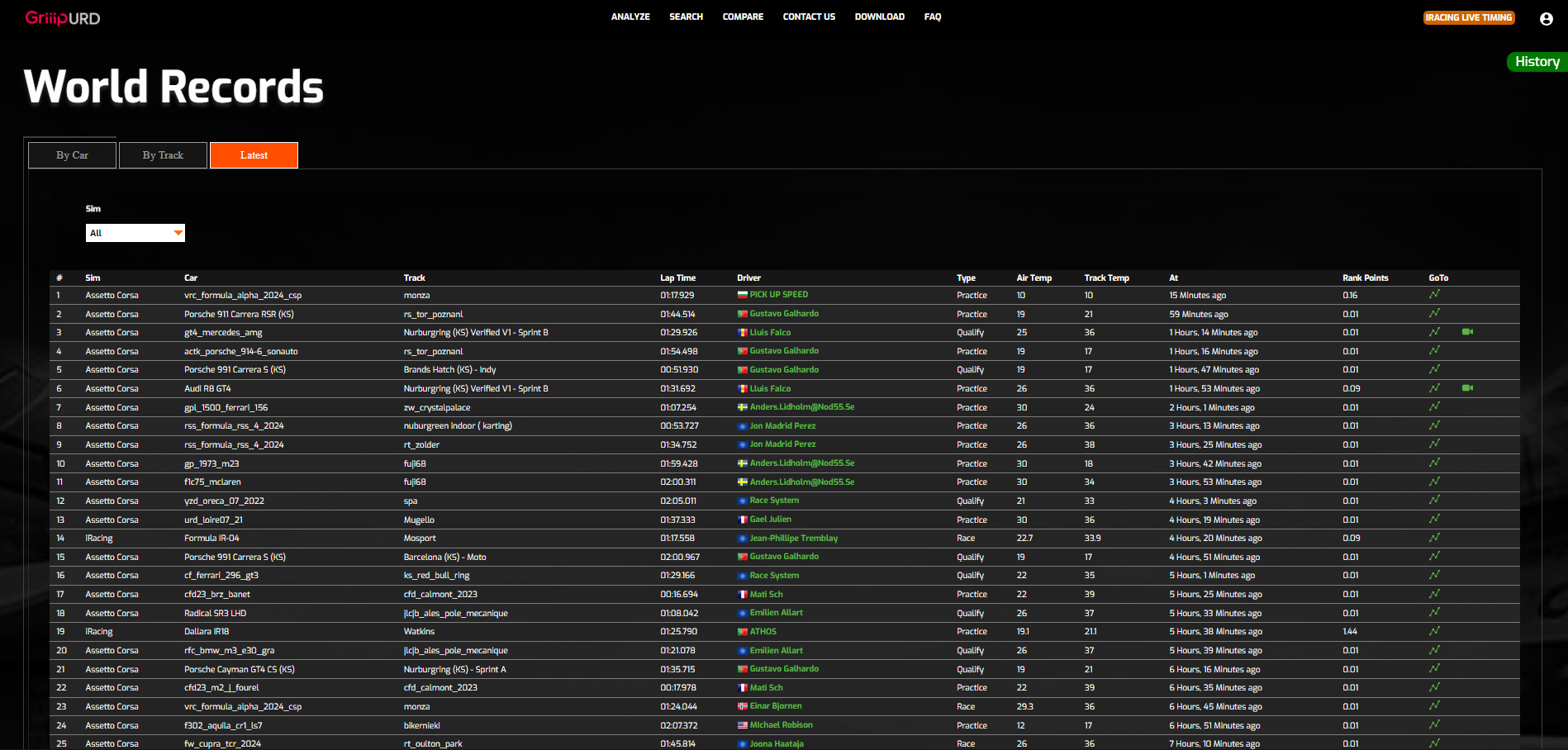Open the SEARCH menu item
Viewport: 1568px width, 750px height.
(686, 17)
